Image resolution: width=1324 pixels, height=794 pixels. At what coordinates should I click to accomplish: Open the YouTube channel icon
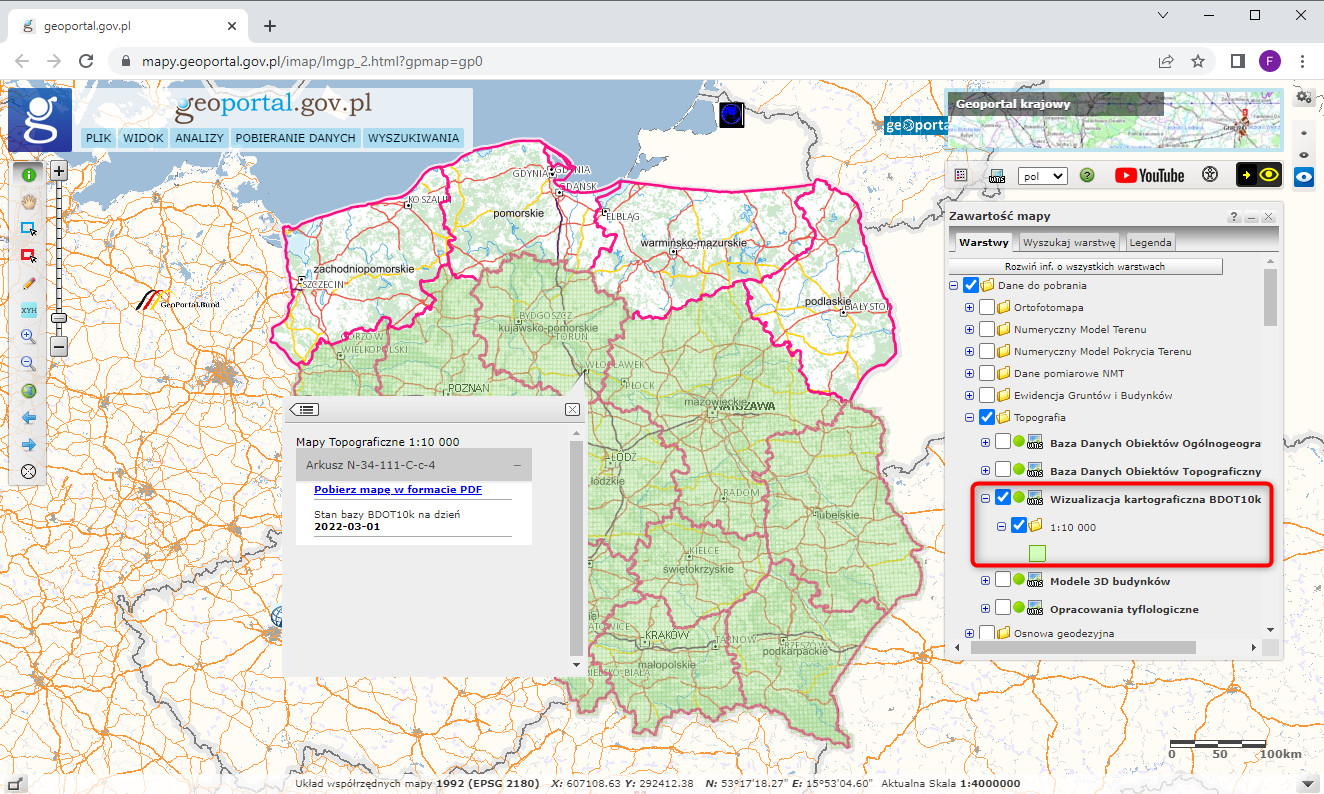1150,175
